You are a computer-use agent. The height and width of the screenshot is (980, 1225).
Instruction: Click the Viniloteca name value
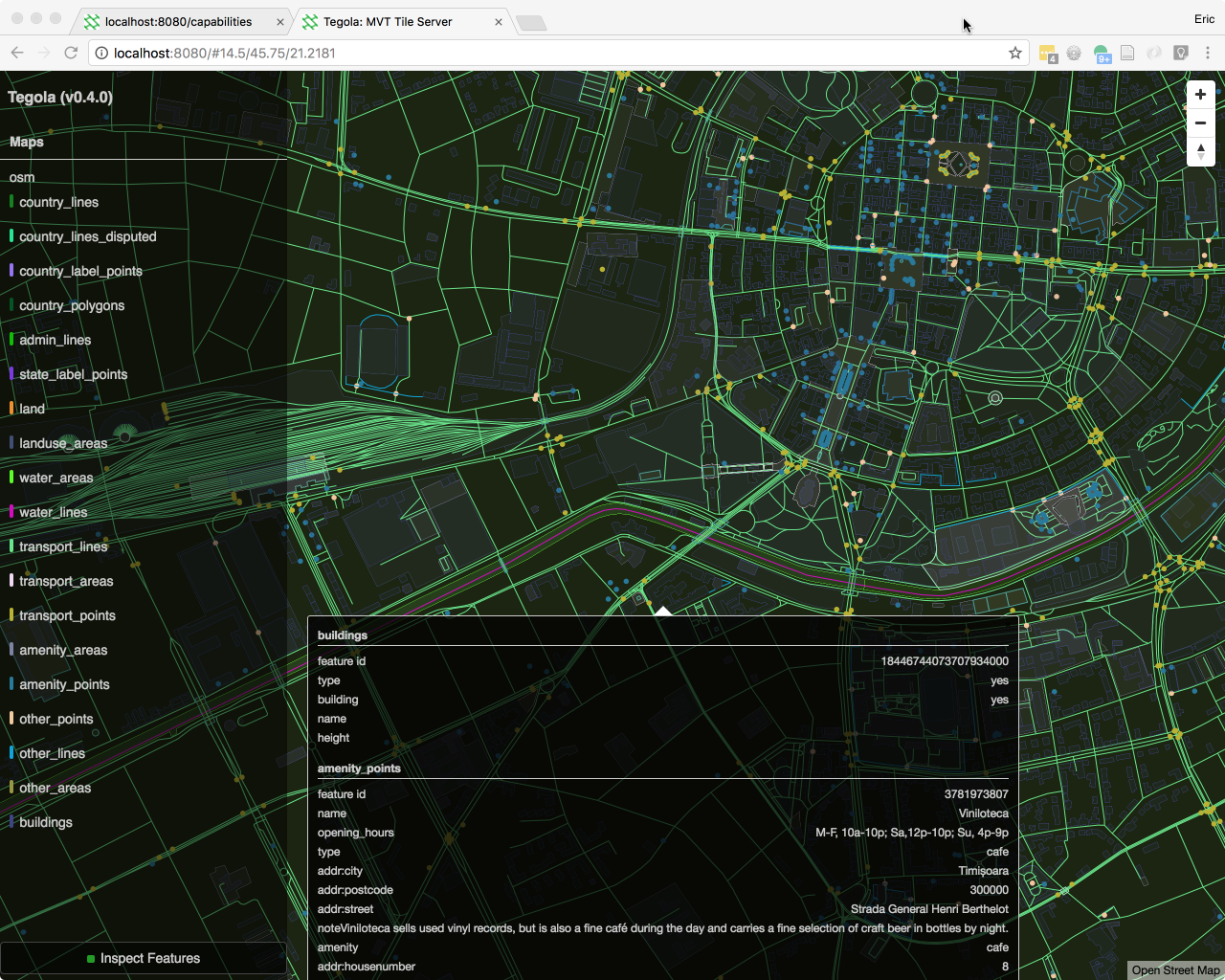click(984, 813)
